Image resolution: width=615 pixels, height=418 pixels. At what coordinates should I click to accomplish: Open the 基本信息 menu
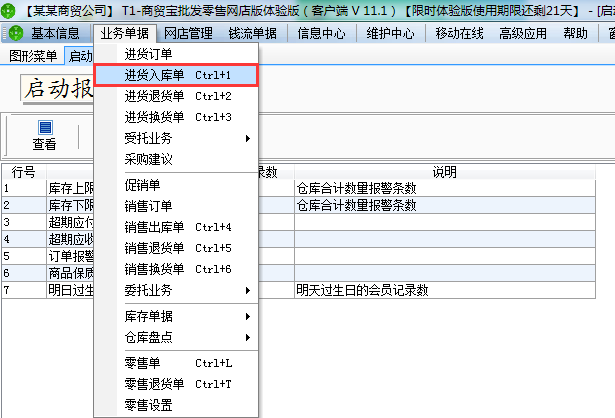pyautogui.click(x=55, y=34)
